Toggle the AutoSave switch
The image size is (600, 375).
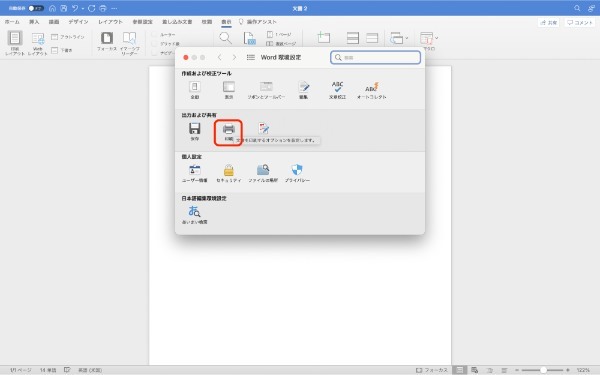(x=36, y=8)
